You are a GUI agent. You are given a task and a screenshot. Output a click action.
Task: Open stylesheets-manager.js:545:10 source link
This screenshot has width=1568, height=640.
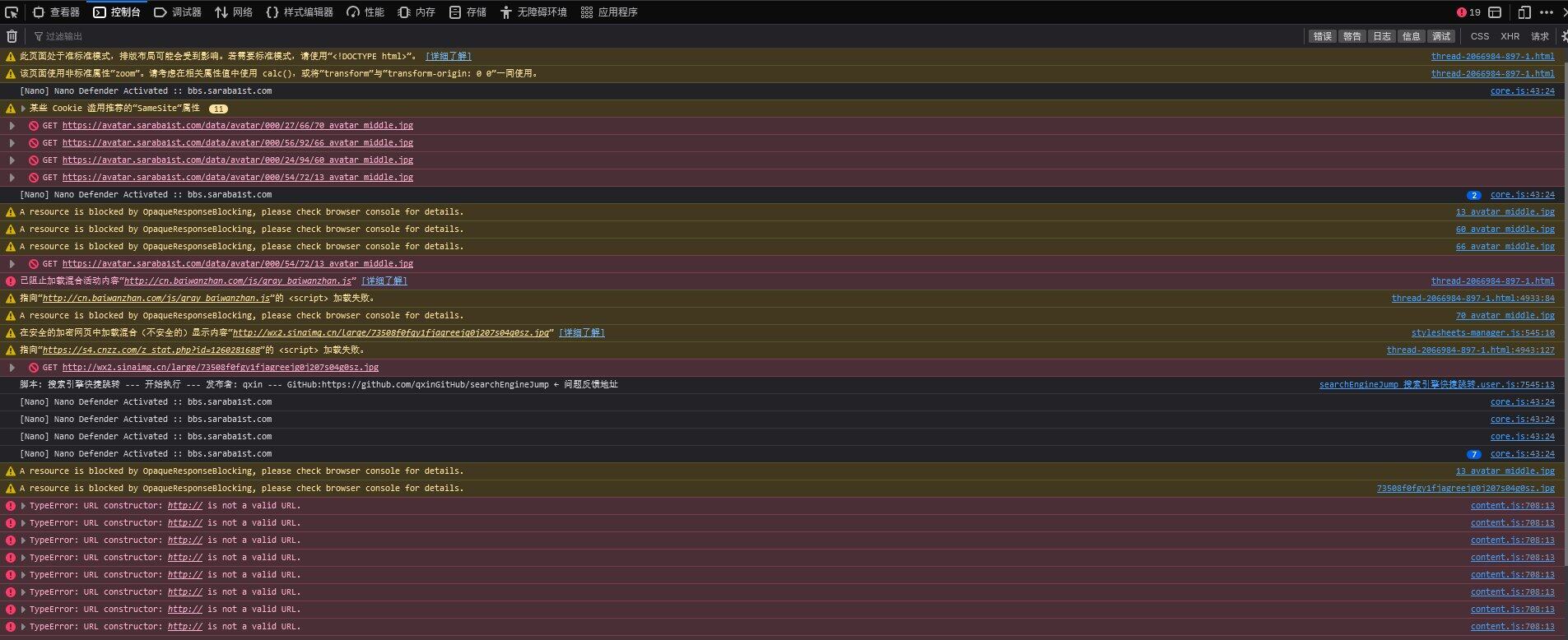pos(1483,333)
